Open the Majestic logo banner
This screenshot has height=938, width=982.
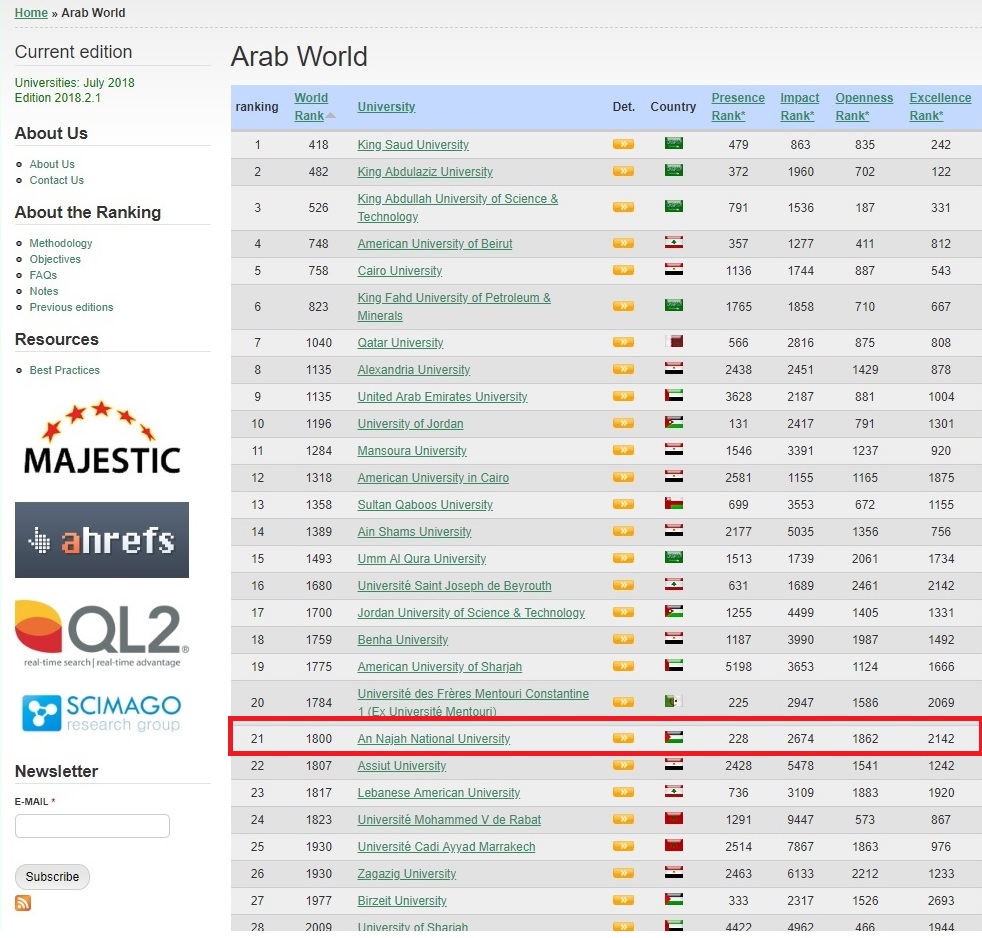101,438
